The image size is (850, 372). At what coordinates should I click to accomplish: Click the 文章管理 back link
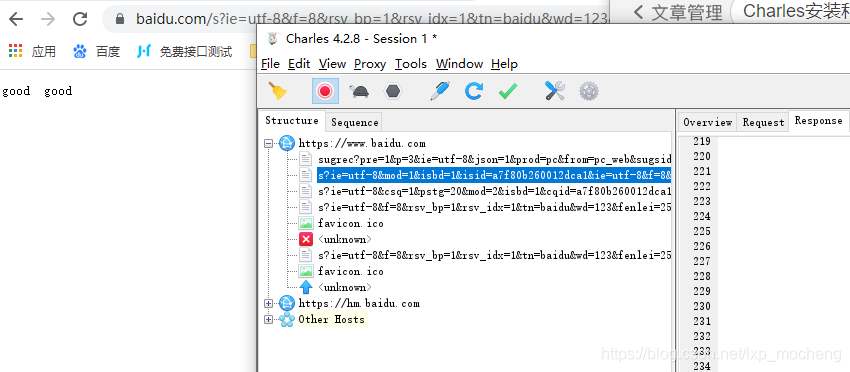[678, 11]
